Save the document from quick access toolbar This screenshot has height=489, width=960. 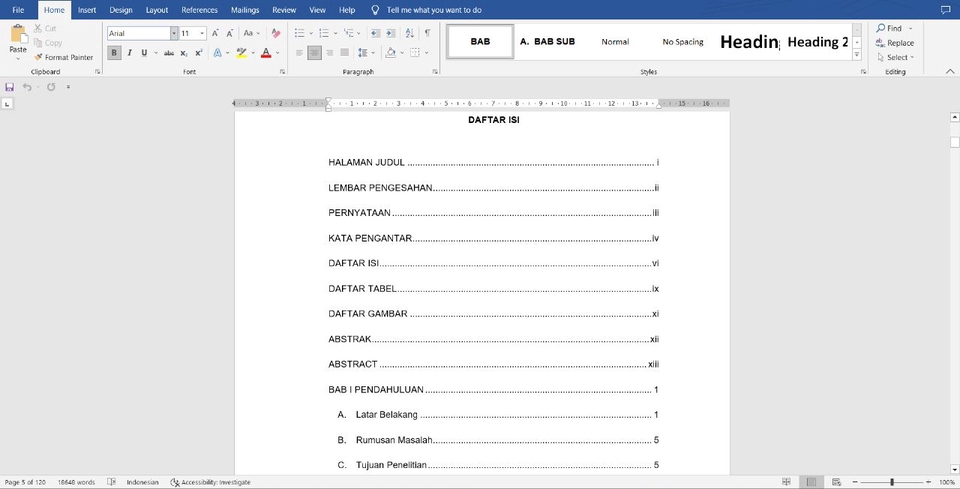(9, 87)
